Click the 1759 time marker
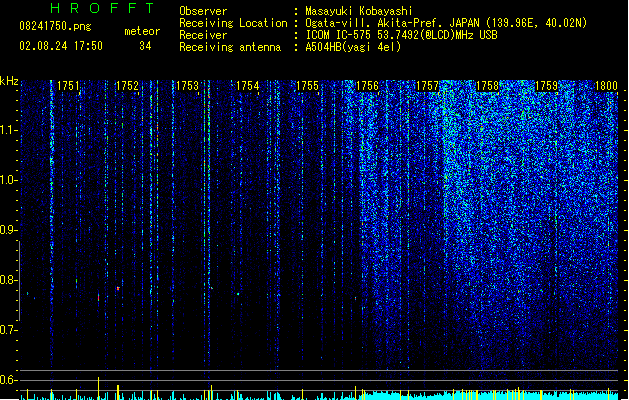Image resolution: width=629 pixels, height=400 pixels. pos(547,86)
